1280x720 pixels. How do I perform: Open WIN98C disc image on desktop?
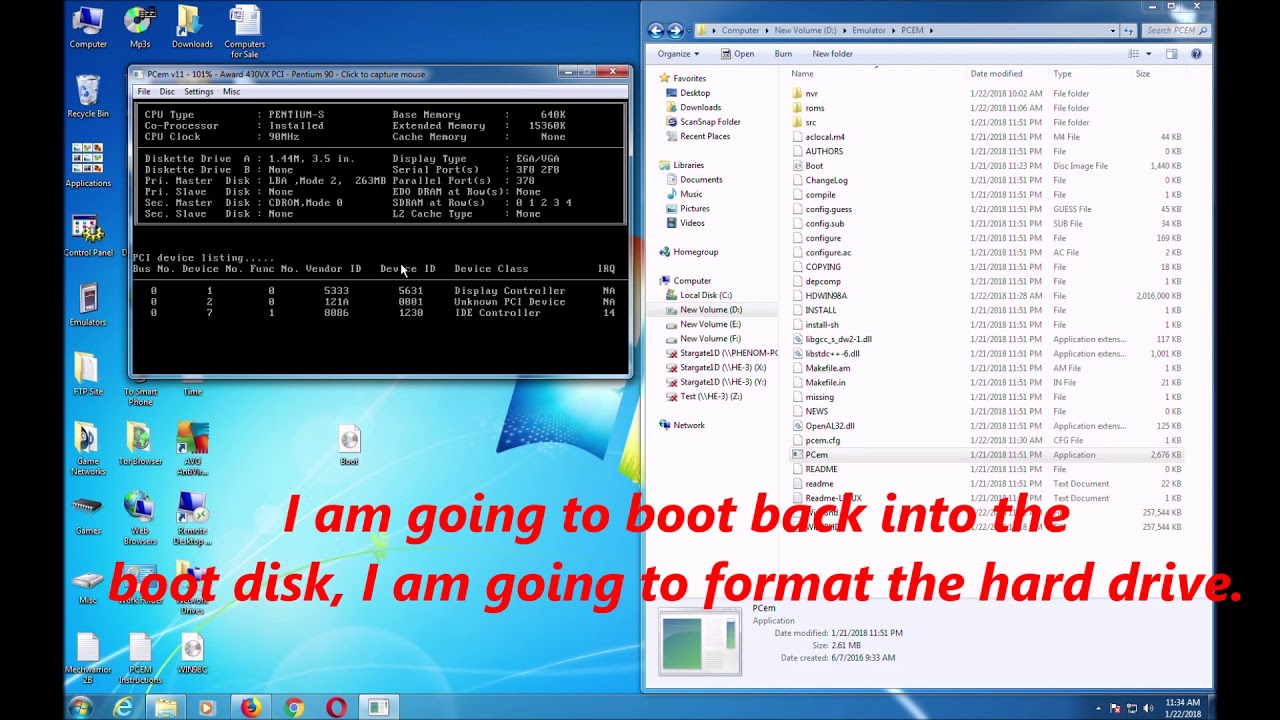(192, 653)
